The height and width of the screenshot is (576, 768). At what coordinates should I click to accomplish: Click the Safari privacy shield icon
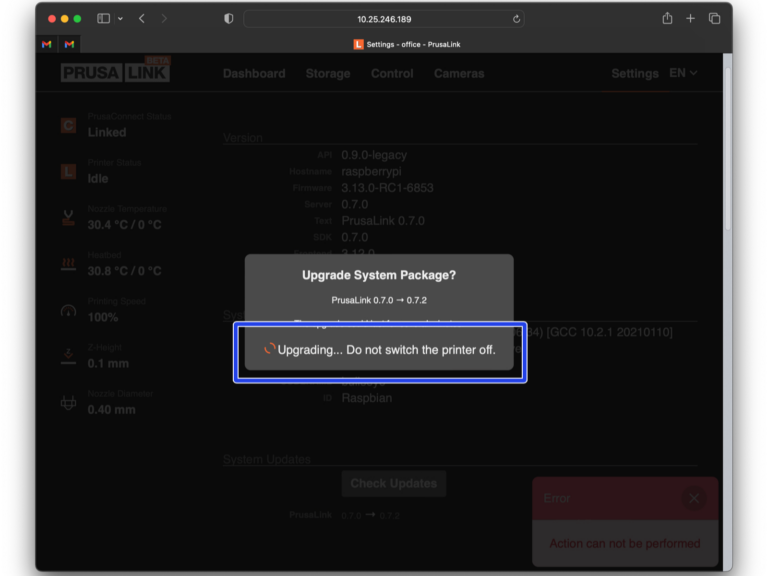click(x=228, y=19)
